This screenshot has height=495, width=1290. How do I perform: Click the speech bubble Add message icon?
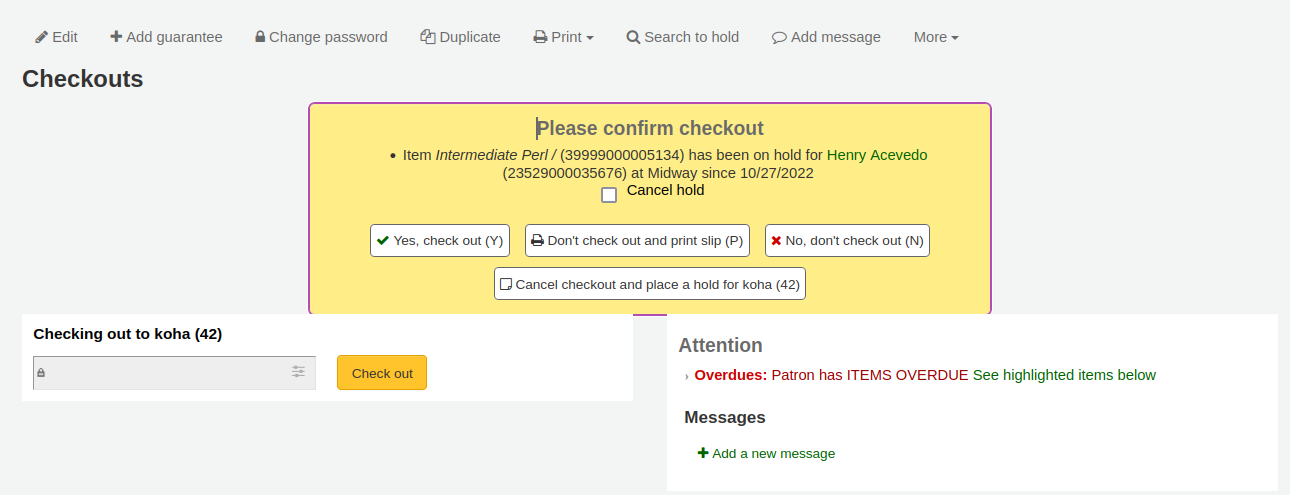(x=779, y=38)
